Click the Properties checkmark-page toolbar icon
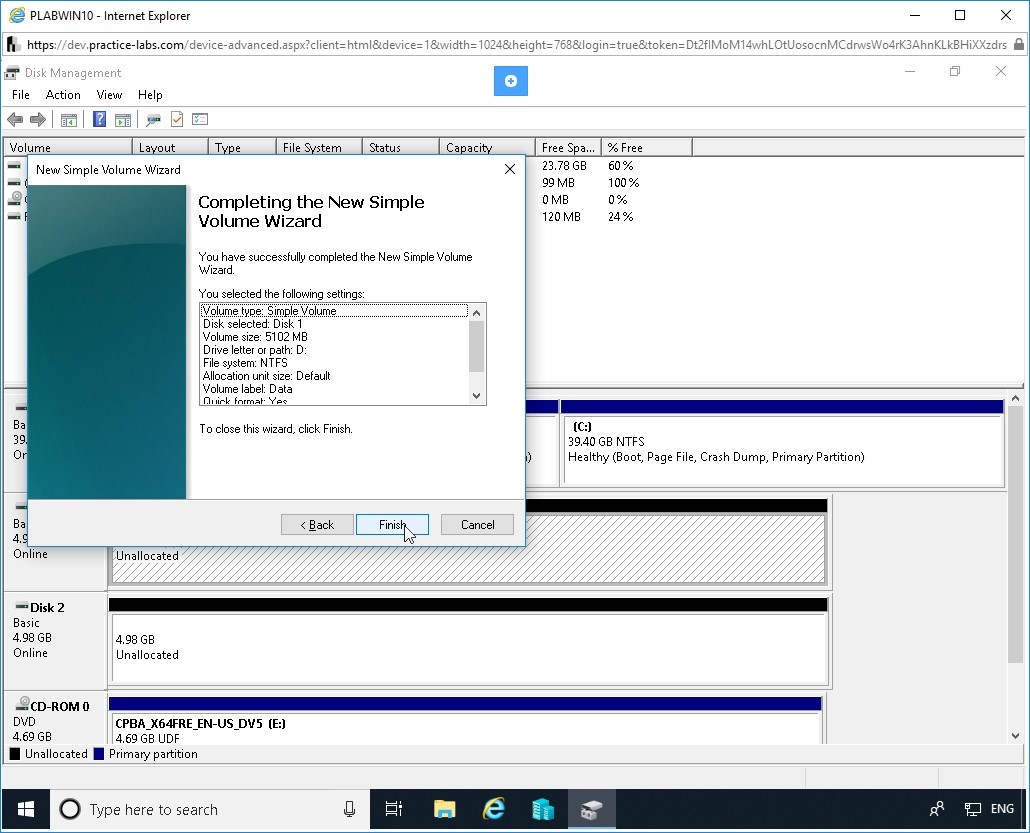 [177, 119]
